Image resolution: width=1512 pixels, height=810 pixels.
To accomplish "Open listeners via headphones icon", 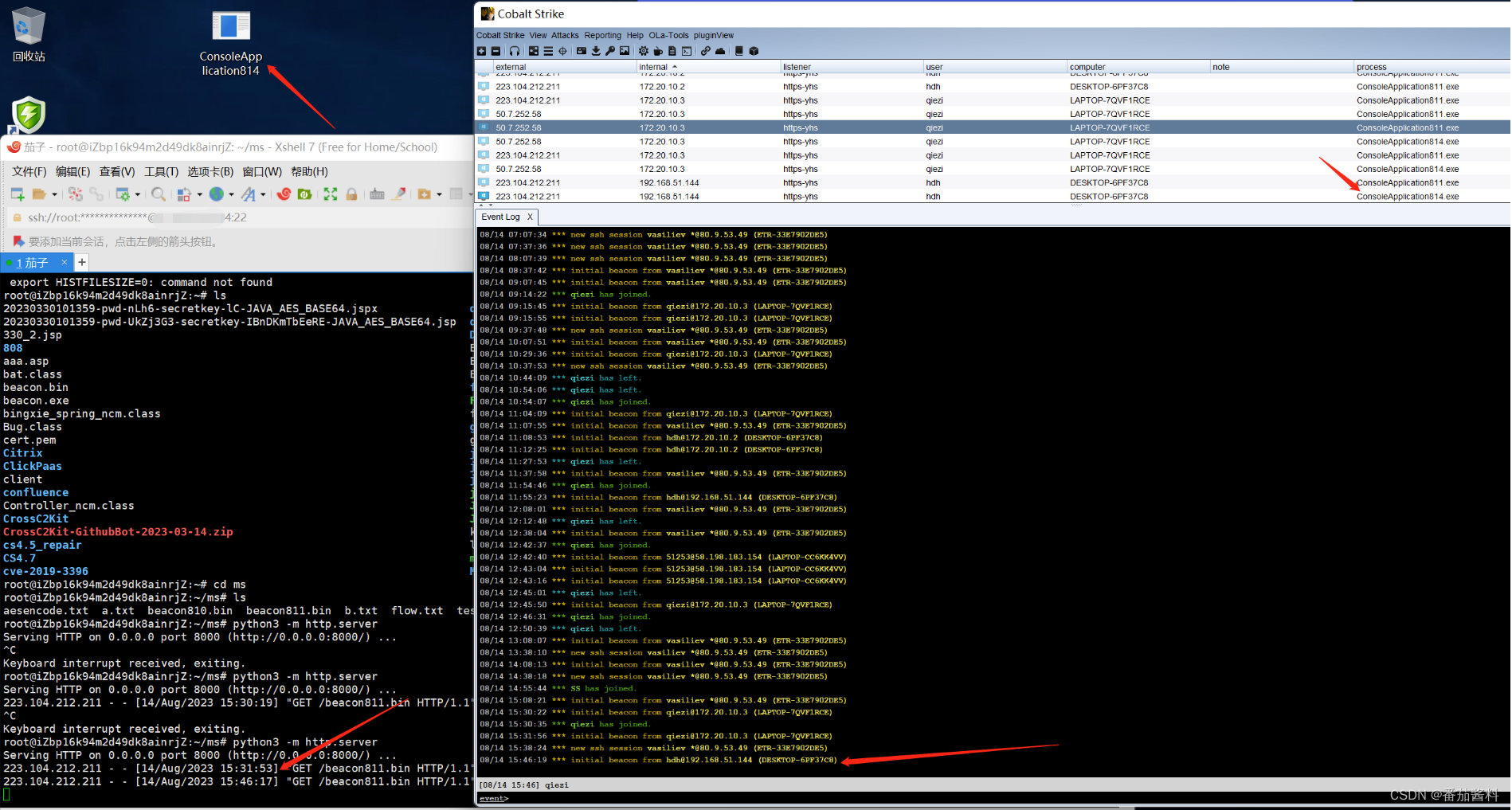I will click(x=515, y=51).
